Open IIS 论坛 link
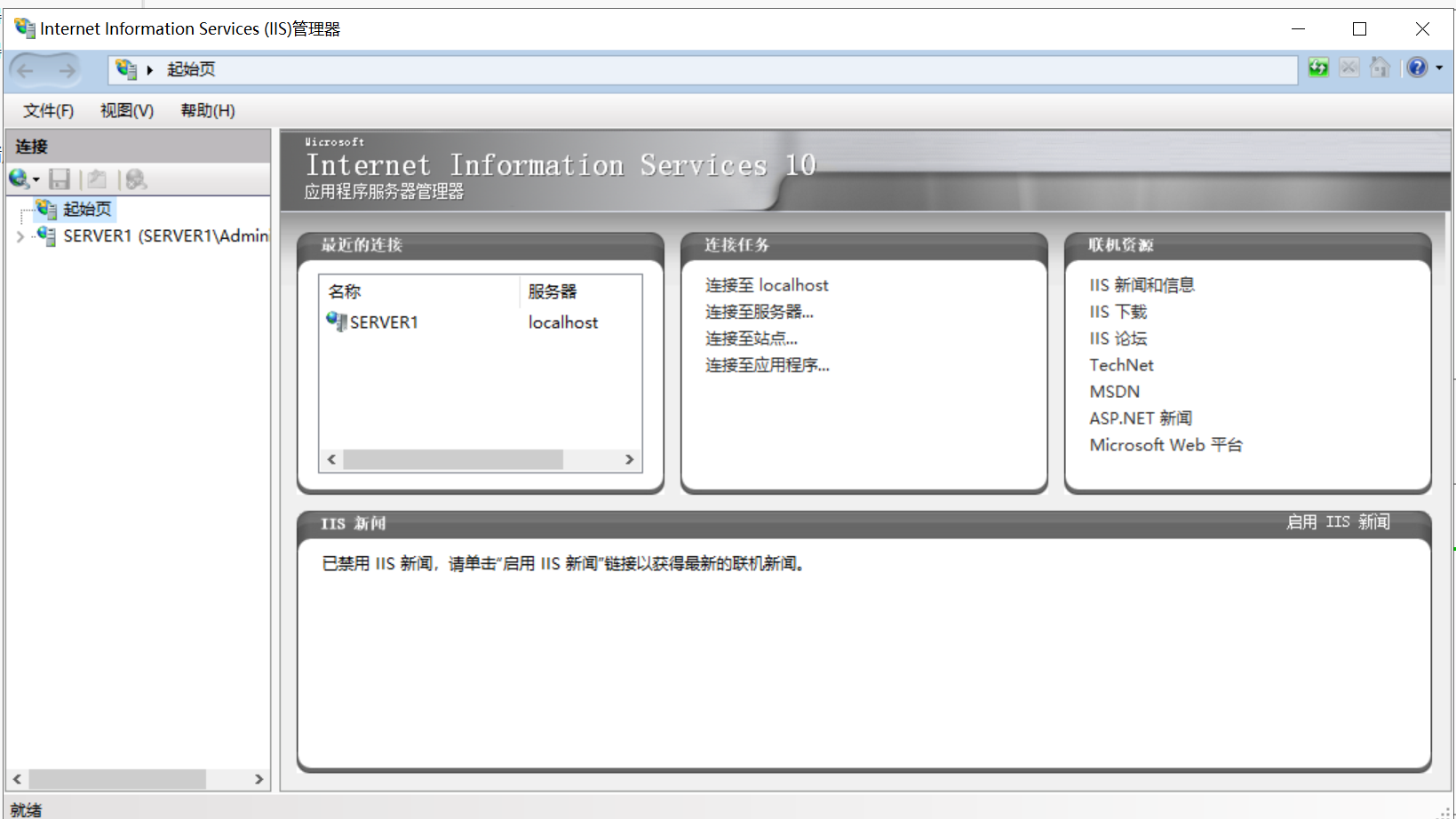Image resolution: width=1456 pixels, height=819 pixels. click(x=1118, y=338)
